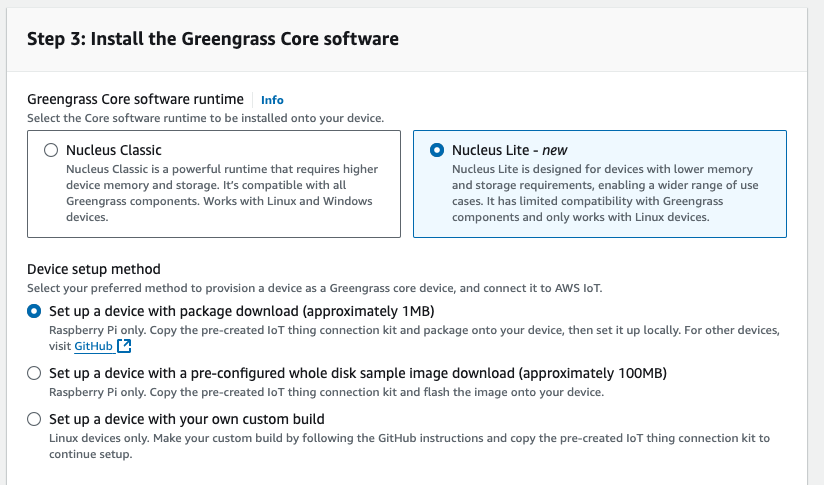Choose the whole disk sample image radio button
The height and width of the screenshot is (485, 824).
(x=35, y=373)
